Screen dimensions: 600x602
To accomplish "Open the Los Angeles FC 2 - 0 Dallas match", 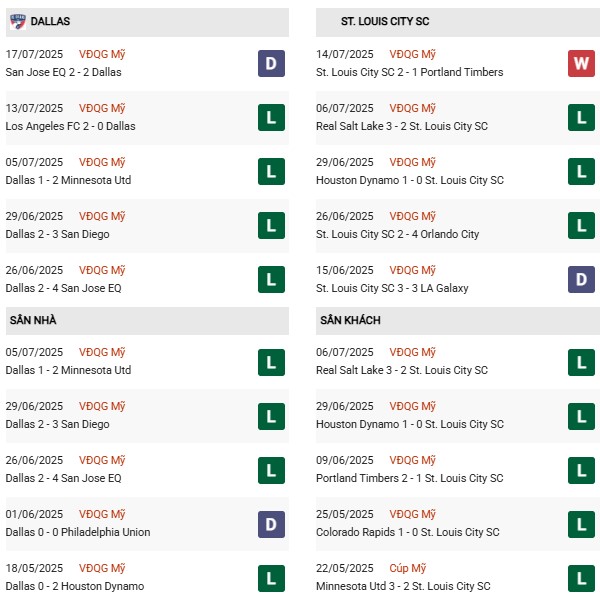I will pyautogui.click(x=70, y=126).
